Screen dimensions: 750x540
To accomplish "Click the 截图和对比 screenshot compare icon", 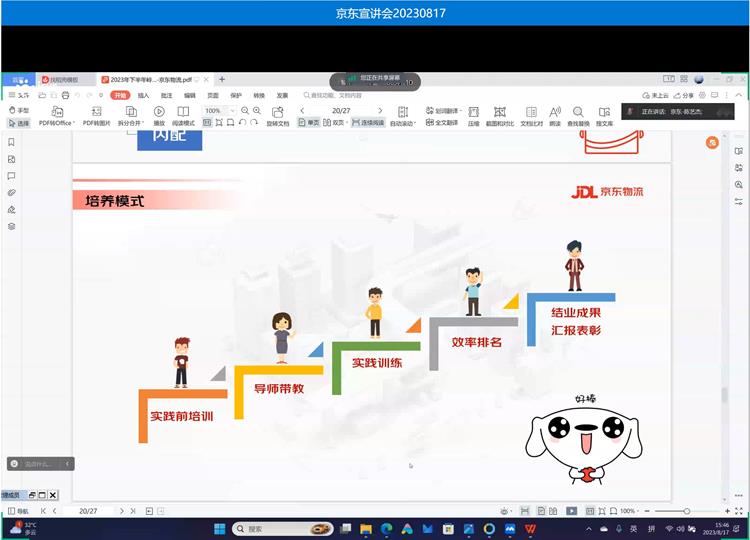I will 499,111.
